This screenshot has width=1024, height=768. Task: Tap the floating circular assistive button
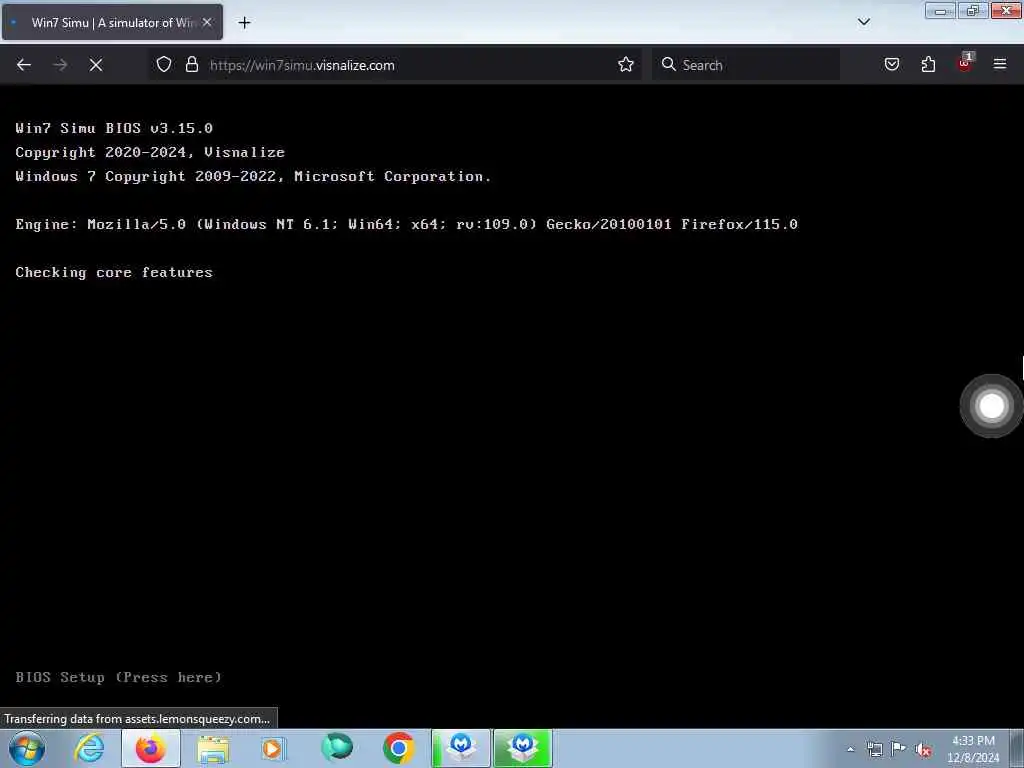[x=991, y=406]
